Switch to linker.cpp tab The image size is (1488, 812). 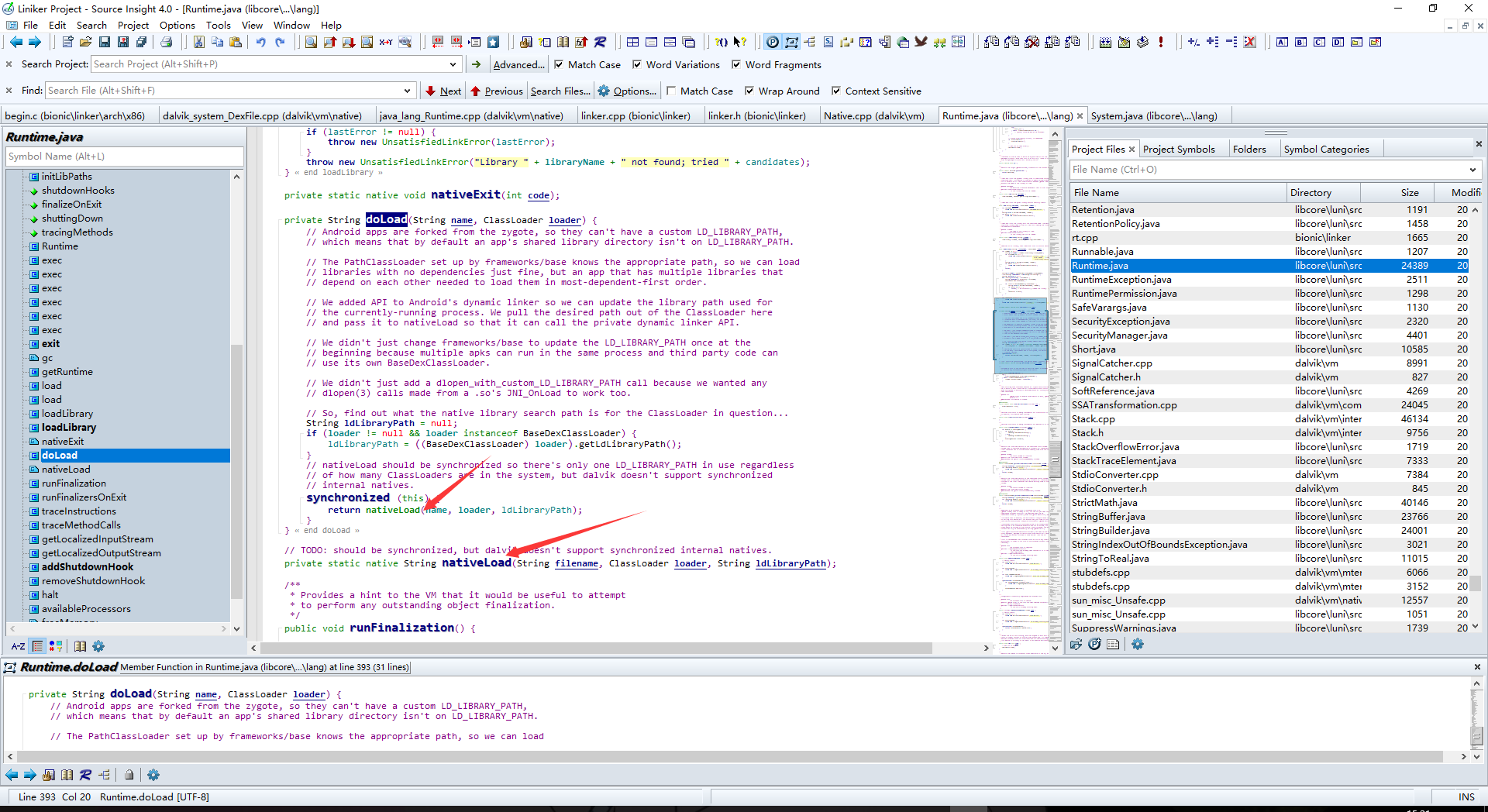tap(635, 115)
